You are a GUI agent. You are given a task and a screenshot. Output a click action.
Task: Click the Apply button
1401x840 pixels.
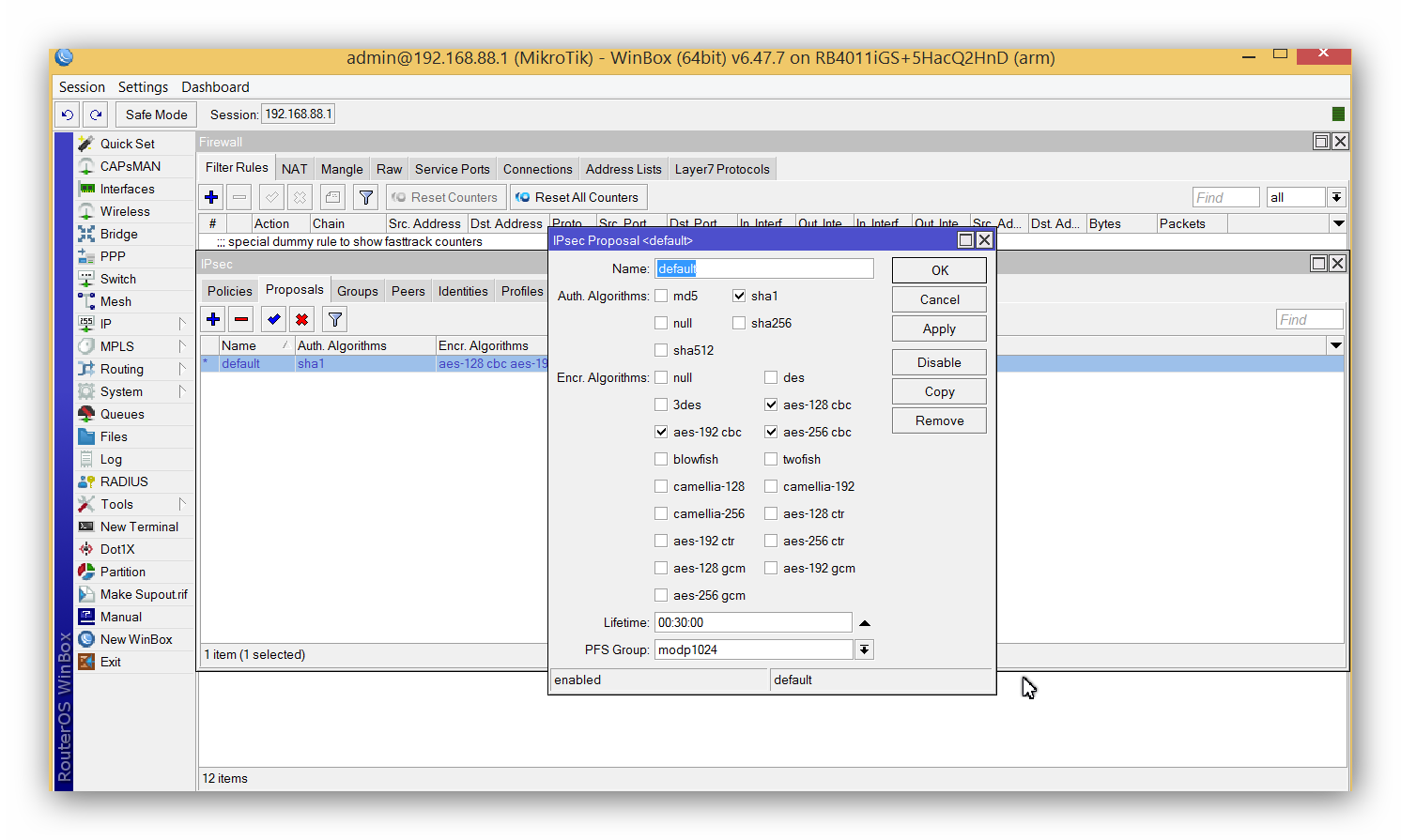click(x=939, y=328)
